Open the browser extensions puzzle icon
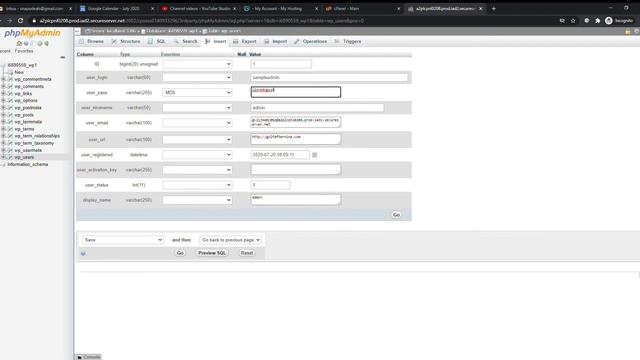Image resolution: width=640 pixels, height=360 pixels. point(598,20)
